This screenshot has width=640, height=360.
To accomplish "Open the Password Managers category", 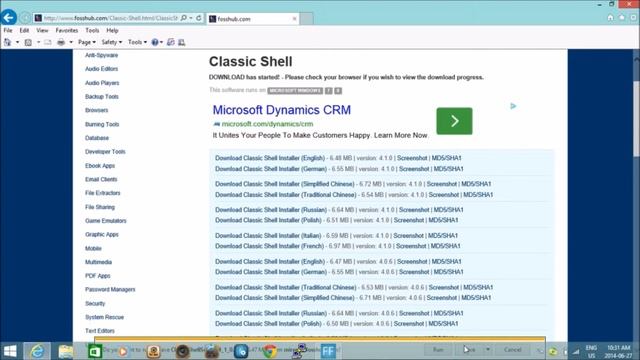I will [x=110, y=289].
